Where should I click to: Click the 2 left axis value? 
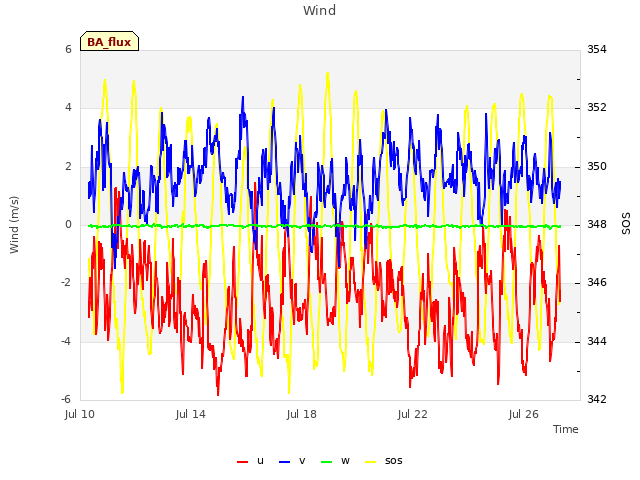pyautogui.click(x=68, y=167)
